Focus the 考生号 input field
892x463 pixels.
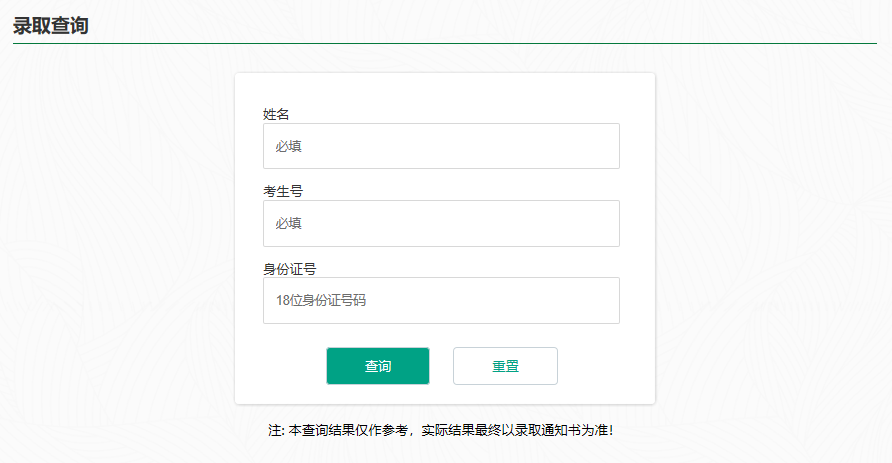tap(441, 223)
